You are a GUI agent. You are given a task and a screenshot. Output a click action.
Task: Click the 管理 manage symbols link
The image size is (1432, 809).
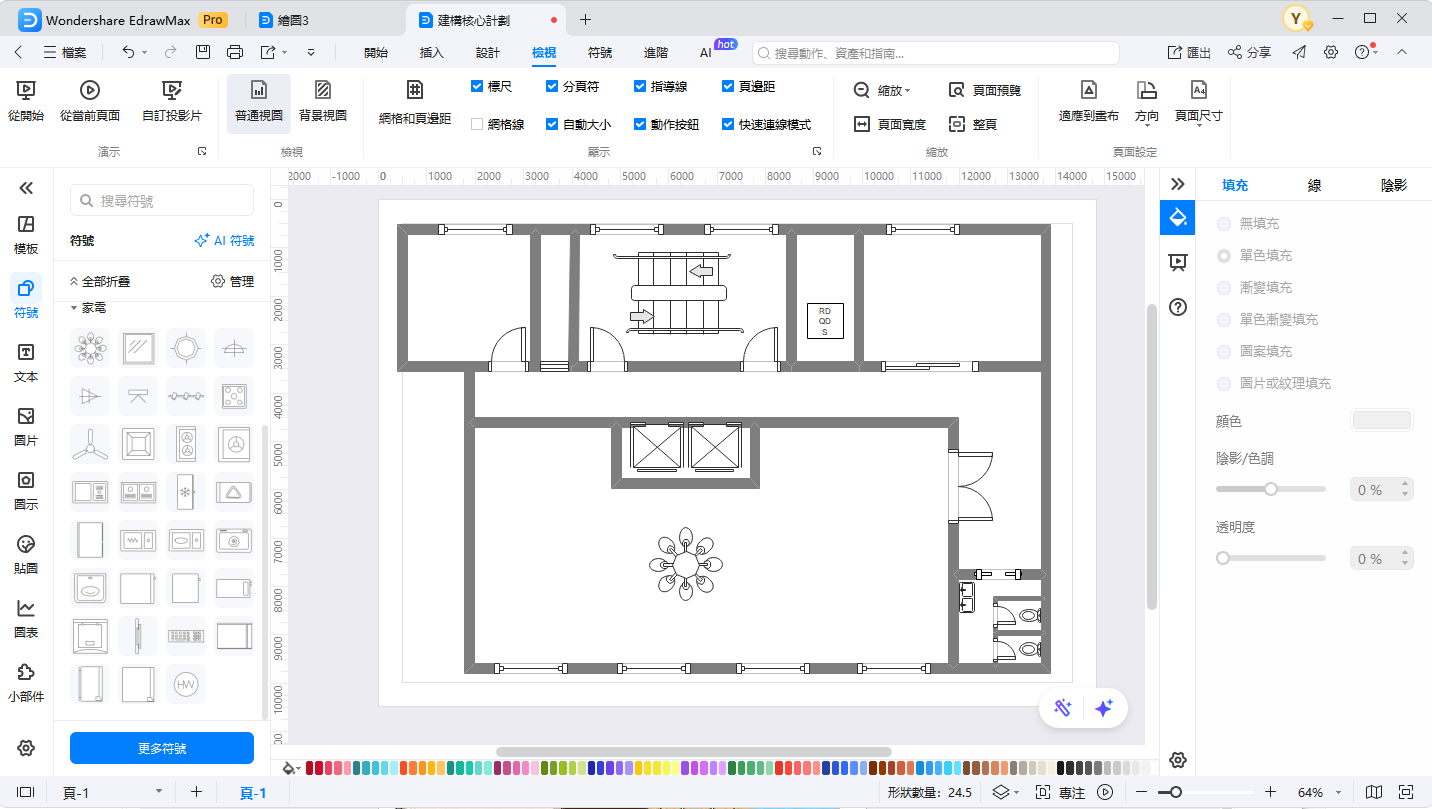[232, 282]
